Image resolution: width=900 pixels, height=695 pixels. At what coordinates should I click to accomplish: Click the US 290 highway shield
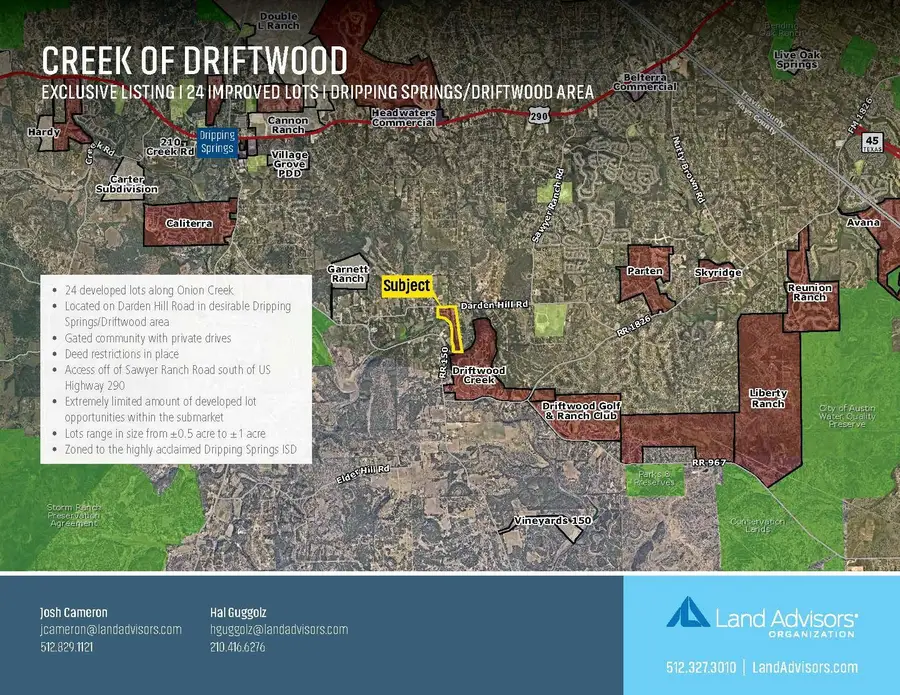[539, 116]
